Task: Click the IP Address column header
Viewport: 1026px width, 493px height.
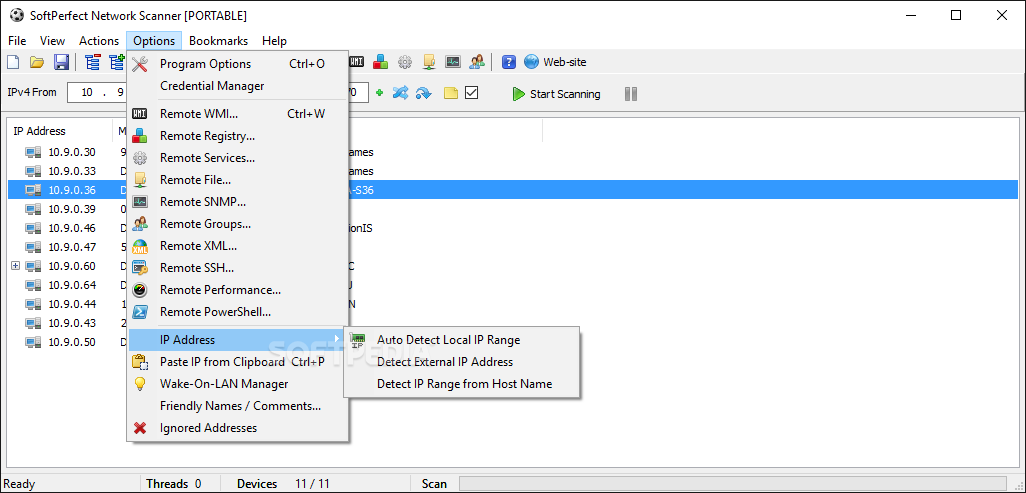Action: click(x=60, y=131)
